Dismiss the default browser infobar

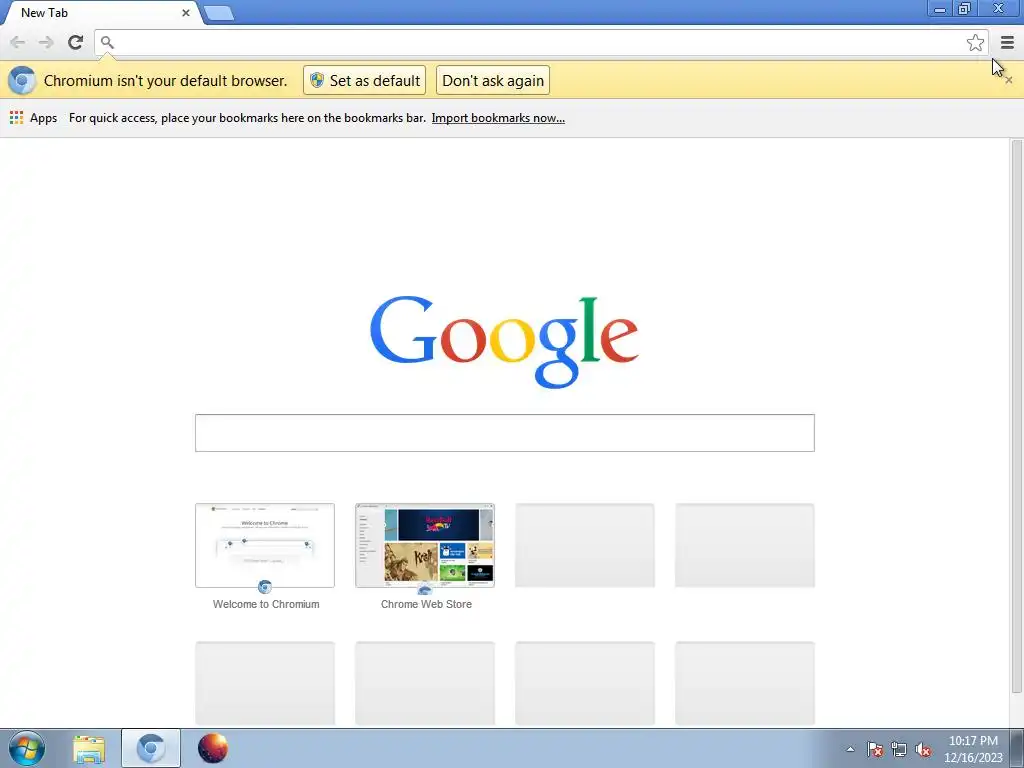pyautogui.click(x=1009, y=80)
